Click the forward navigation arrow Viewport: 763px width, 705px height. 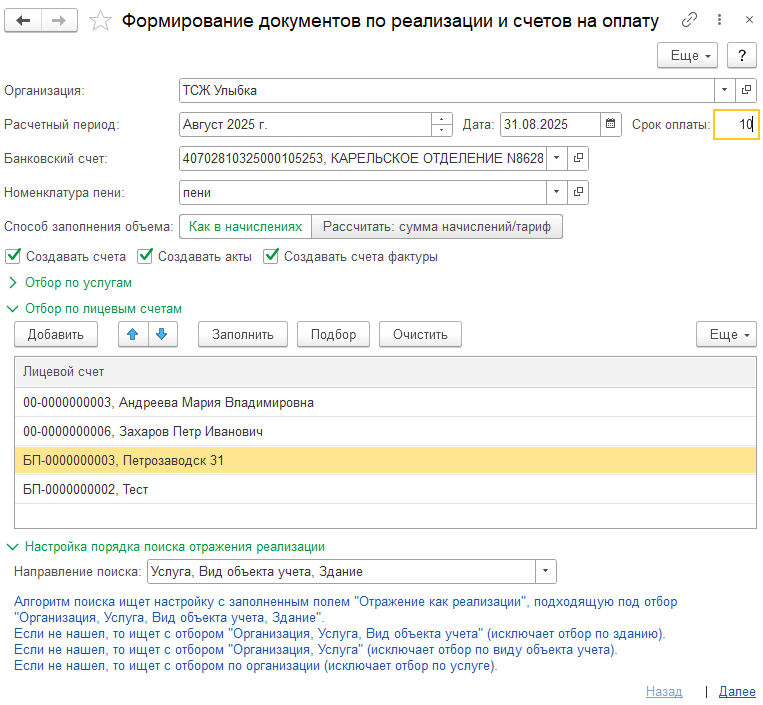[x=60, y=21]
